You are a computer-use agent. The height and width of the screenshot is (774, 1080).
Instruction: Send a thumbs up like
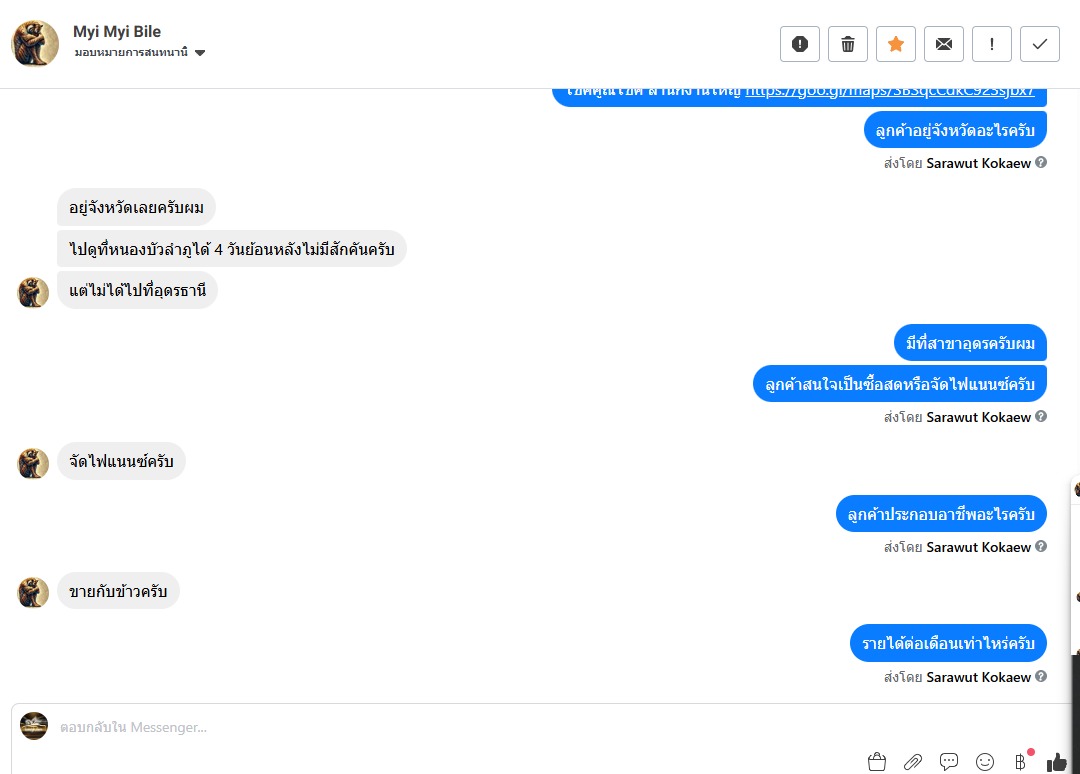pyautogui.click(x=1057, y=762)
